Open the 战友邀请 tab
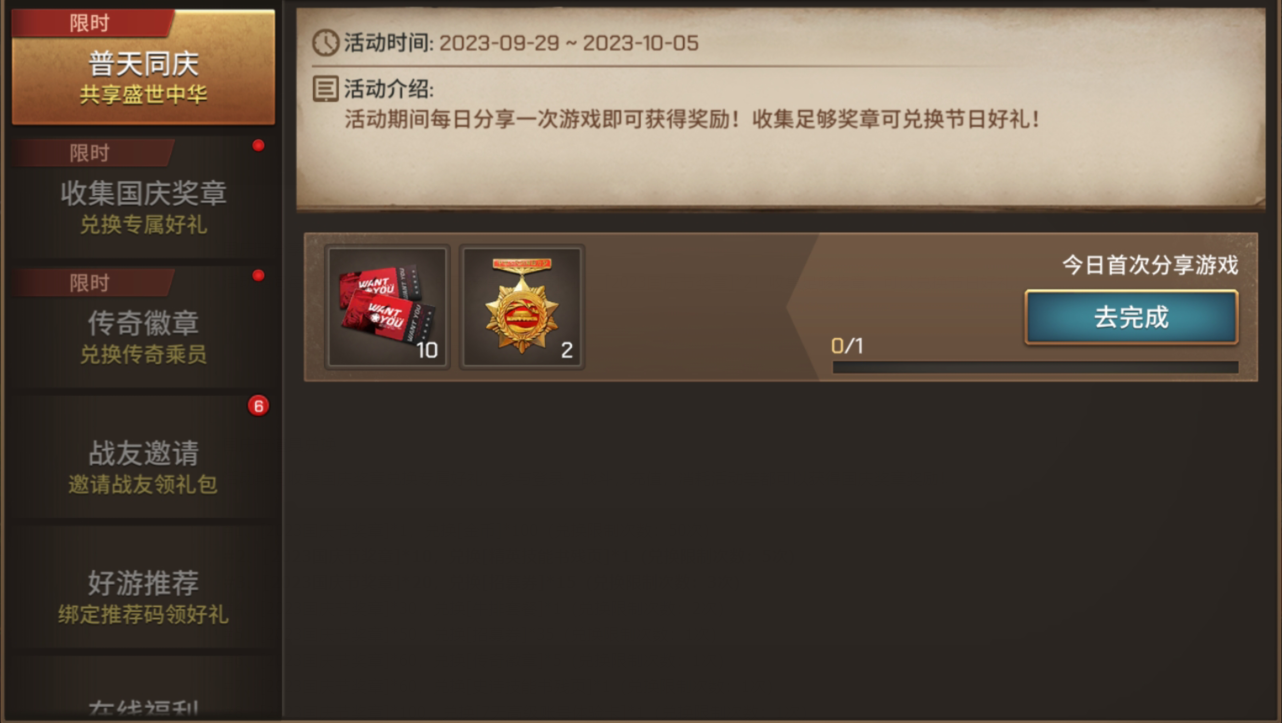1282x723 pixels. [143, 457]
